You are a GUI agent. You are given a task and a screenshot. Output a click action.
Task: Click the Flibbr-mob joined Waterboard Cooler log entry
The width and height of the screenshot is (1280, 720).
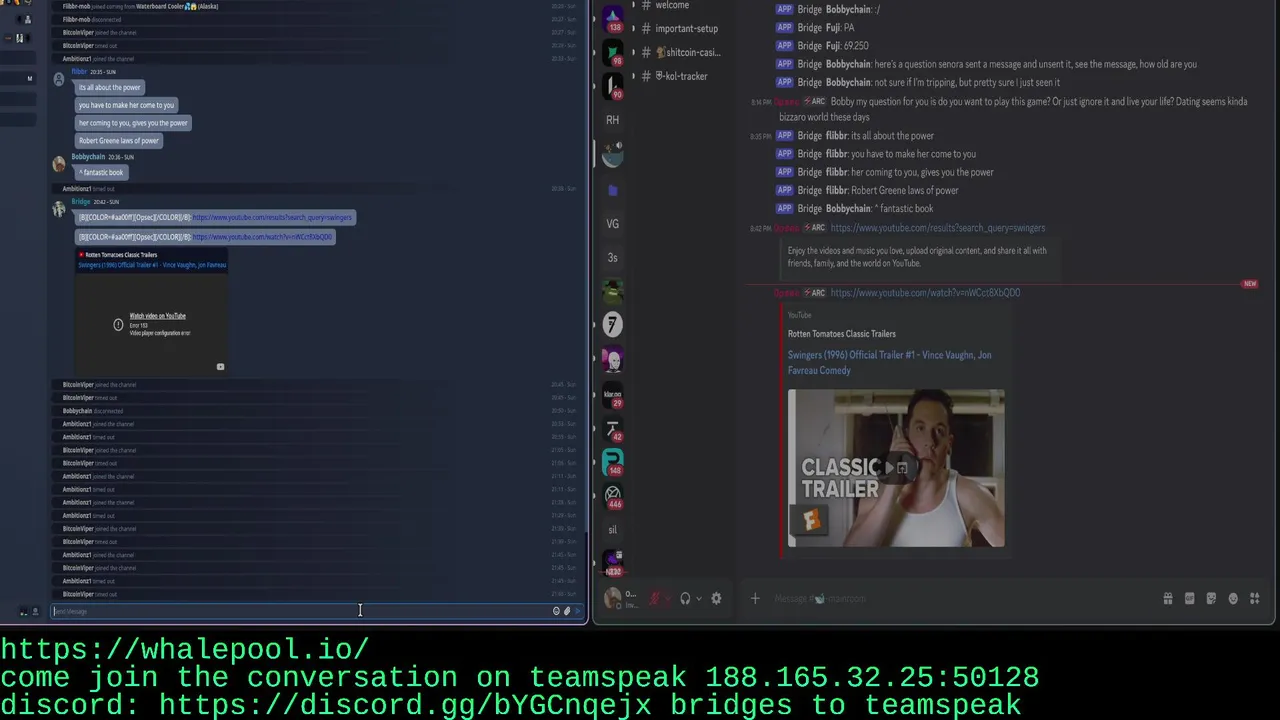[140, 6]
